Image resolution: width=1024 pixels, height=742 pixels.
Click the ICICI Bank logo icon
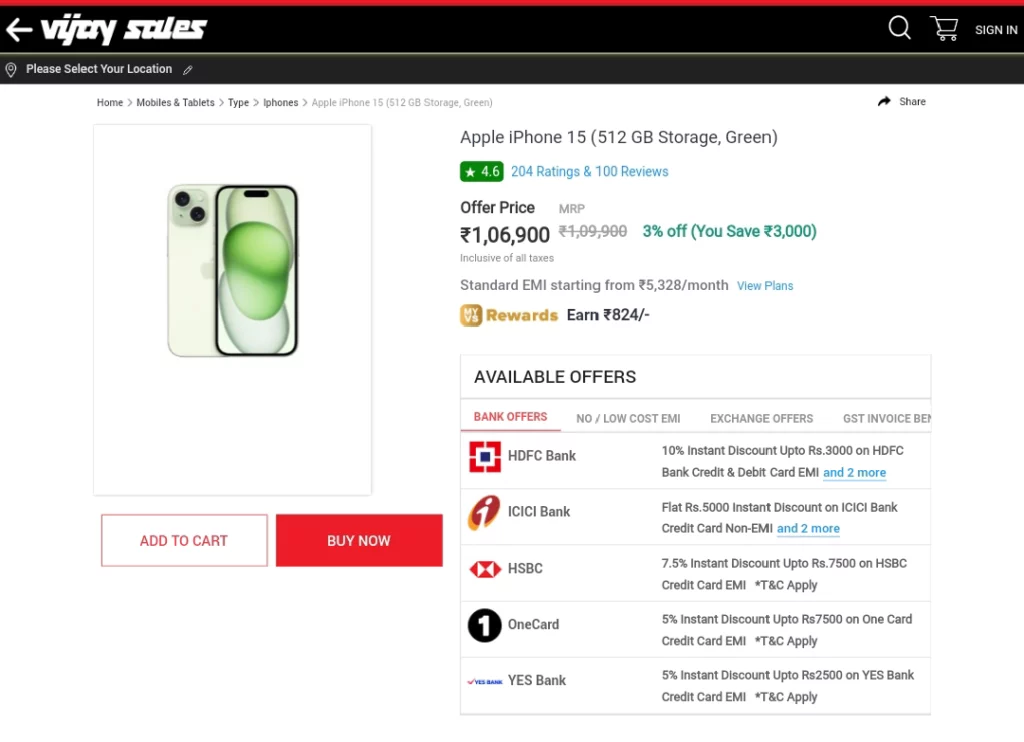coord(484,512)
